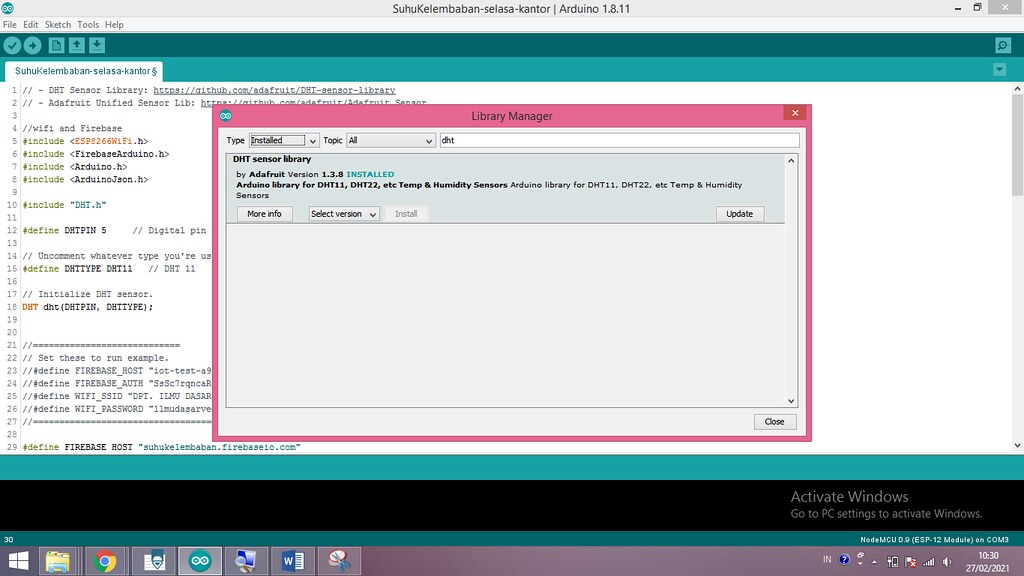Image resolution: width=1024 pixels, height=576 pixels.
Task: Click the network signal tray icon
Action: (929, 562)
